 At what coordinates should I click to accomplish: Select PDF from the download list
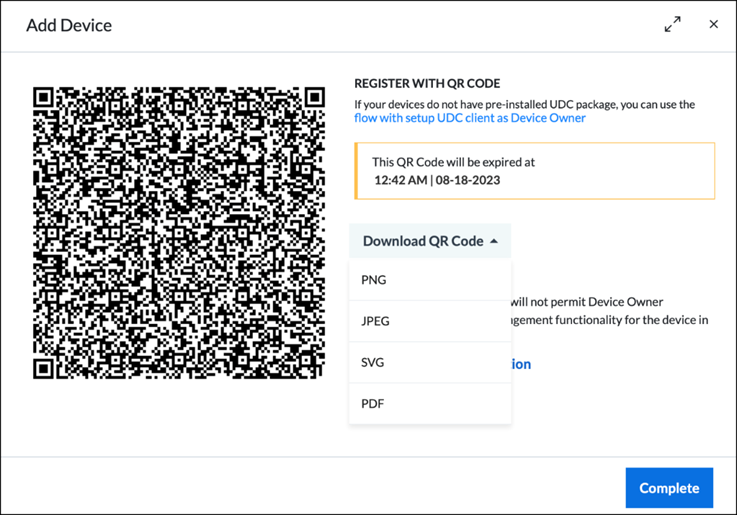coord(430,404)
